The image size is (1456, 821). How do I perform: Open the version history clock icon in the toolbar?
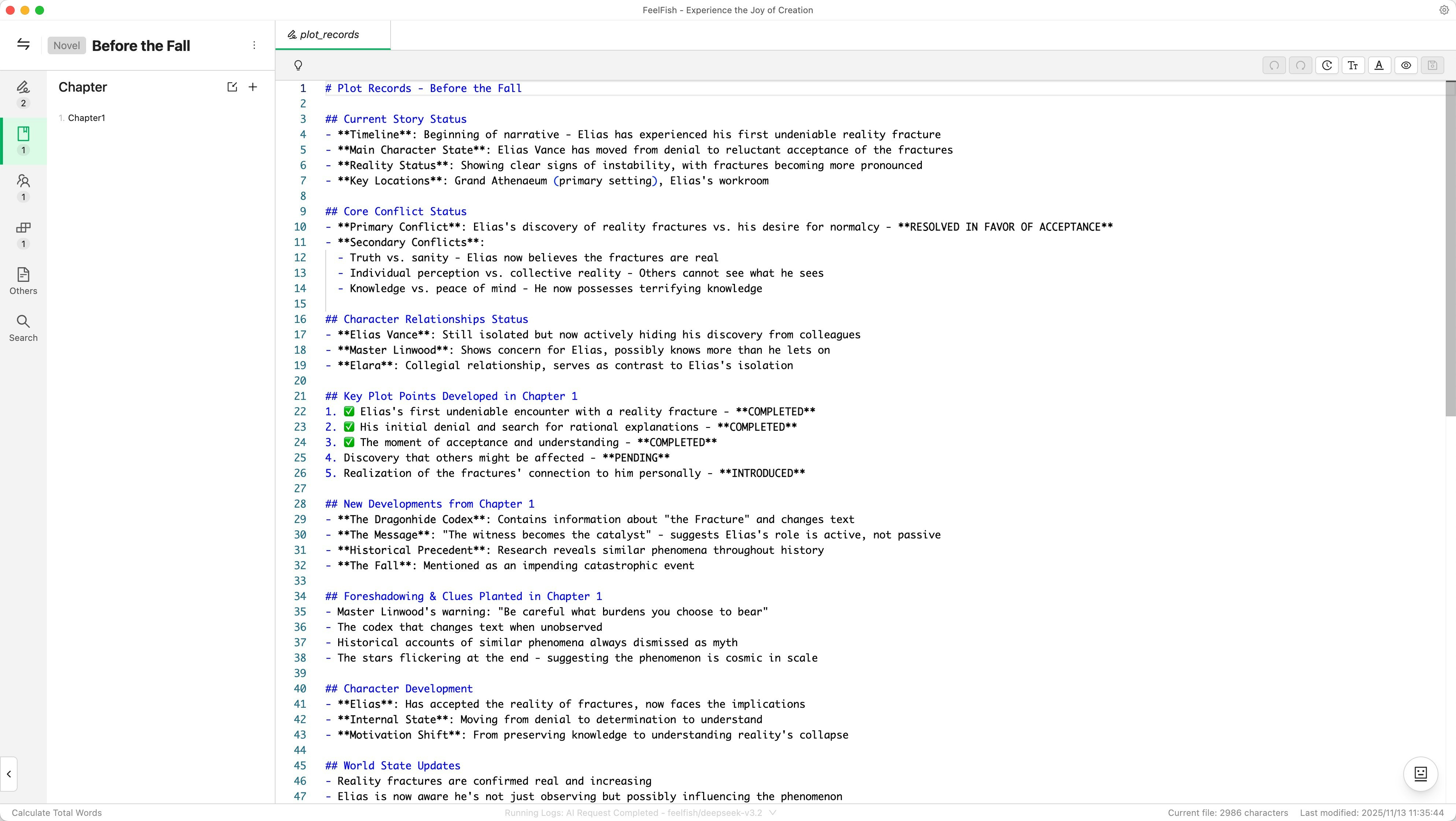point(1327,65)
